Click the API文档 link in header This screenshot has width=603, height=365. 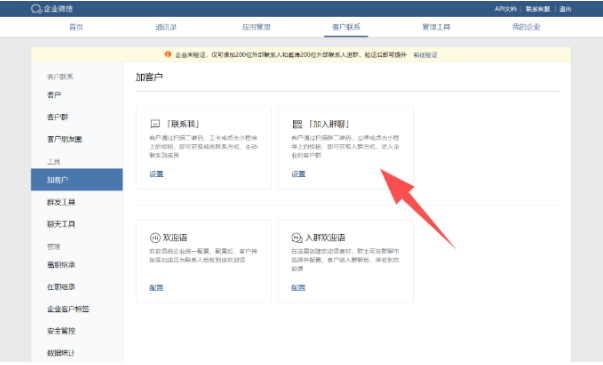pos(505,9)
